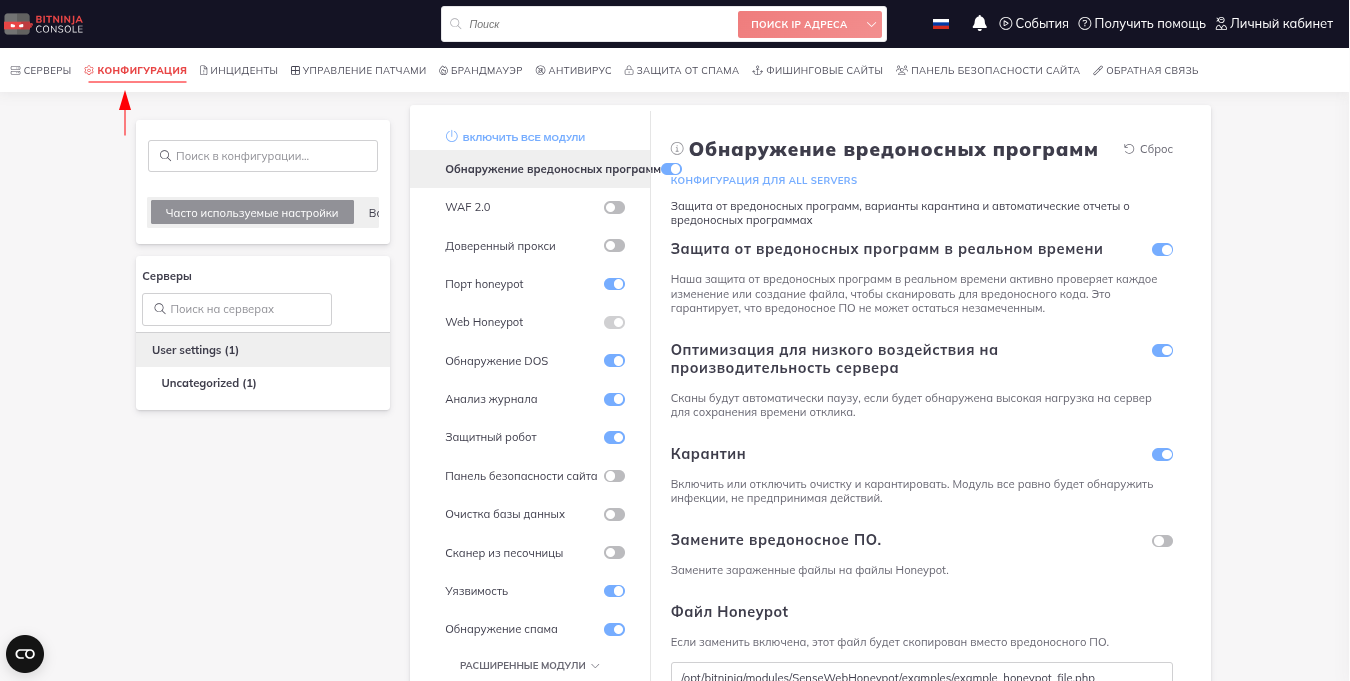Click the BitNinja Console logo
The height and width of the screenshot is (681, 1350).
(x=44, y=23)
